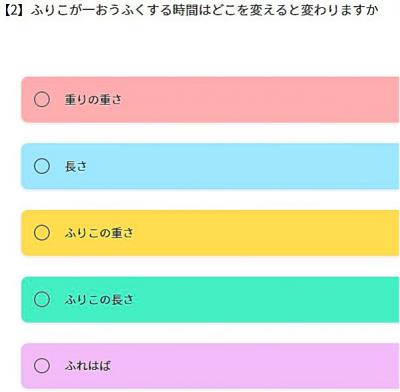Select the radio button for 長さ
Image resolution: width=400 pixels, height=392 pixels.
pyautogui.click(x=42, y=166)
